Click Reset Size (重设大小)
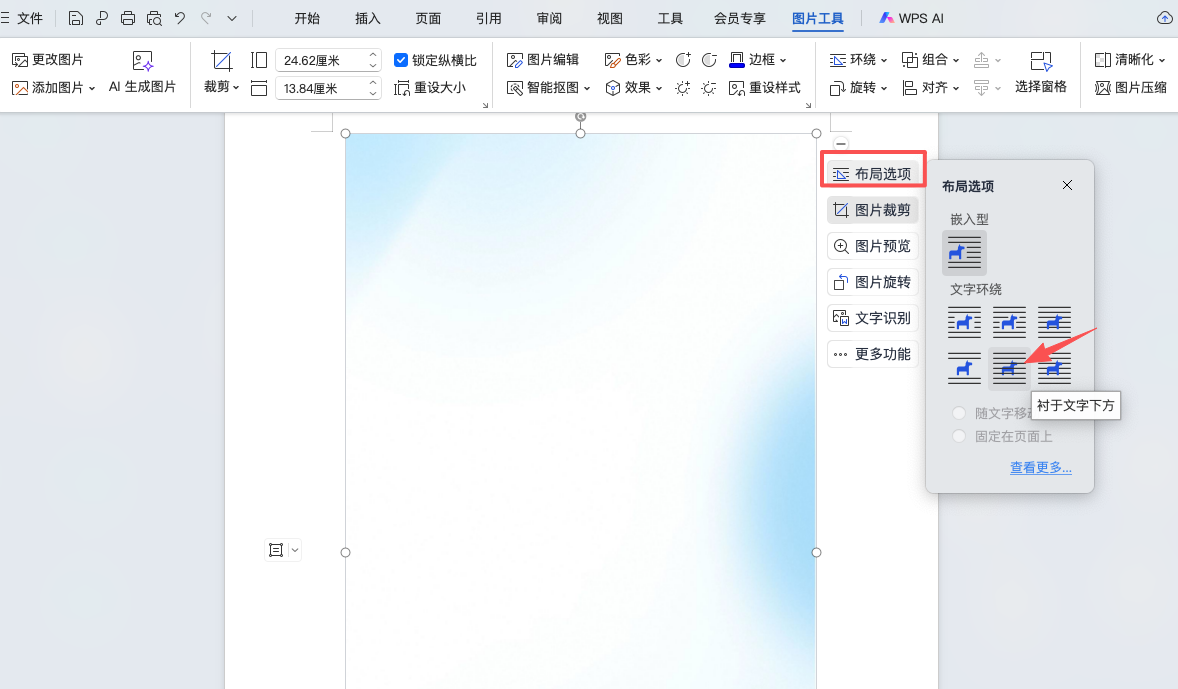The image size is (1178, 689). pos(430,88)
